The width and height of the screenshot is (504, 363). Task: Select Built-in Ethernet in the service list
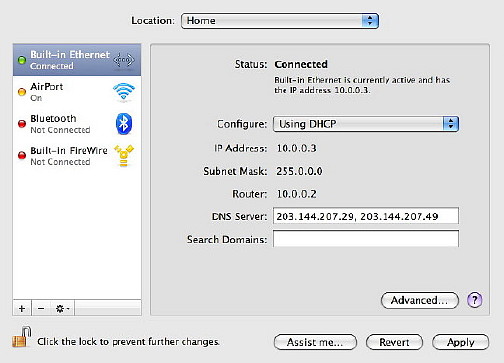point(77,60)
